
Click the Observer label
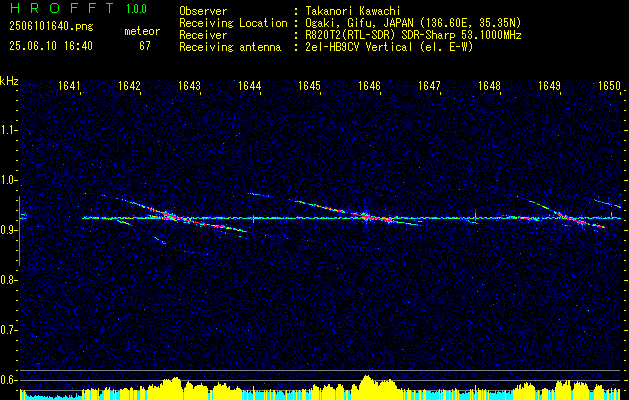[x=203, y=11]
